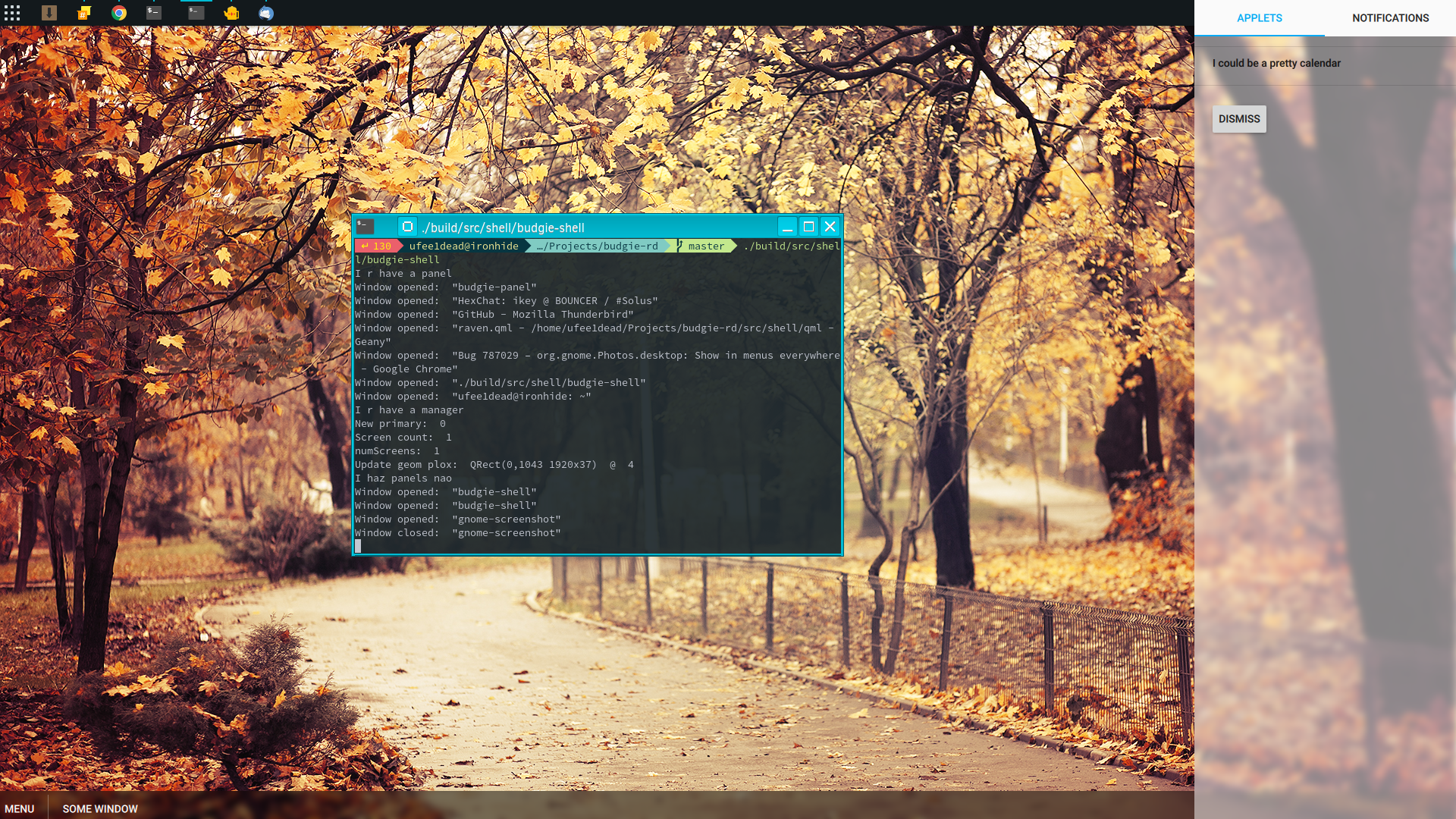
Task: Click the terminal window's titlebar app icon
Action: click(x=366, y=226)
